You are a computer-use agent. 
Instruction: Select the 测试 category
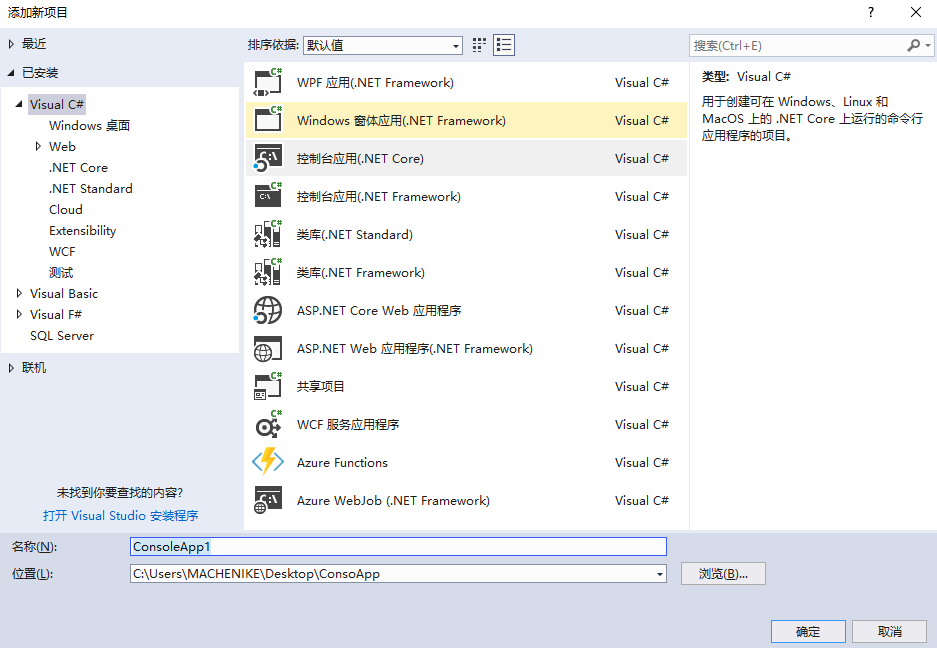61,273
